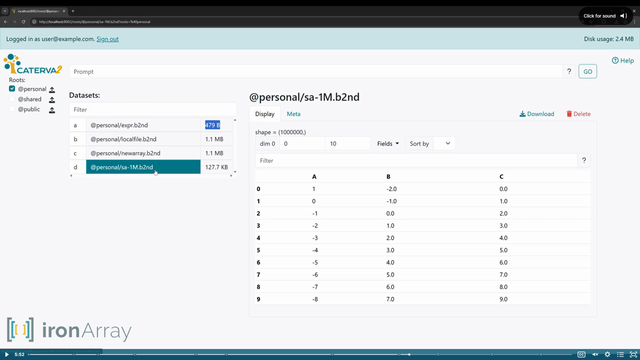640x360 pixels.
Task: Download the sa-1M.b2nd dataset
Action: (537, 114)
